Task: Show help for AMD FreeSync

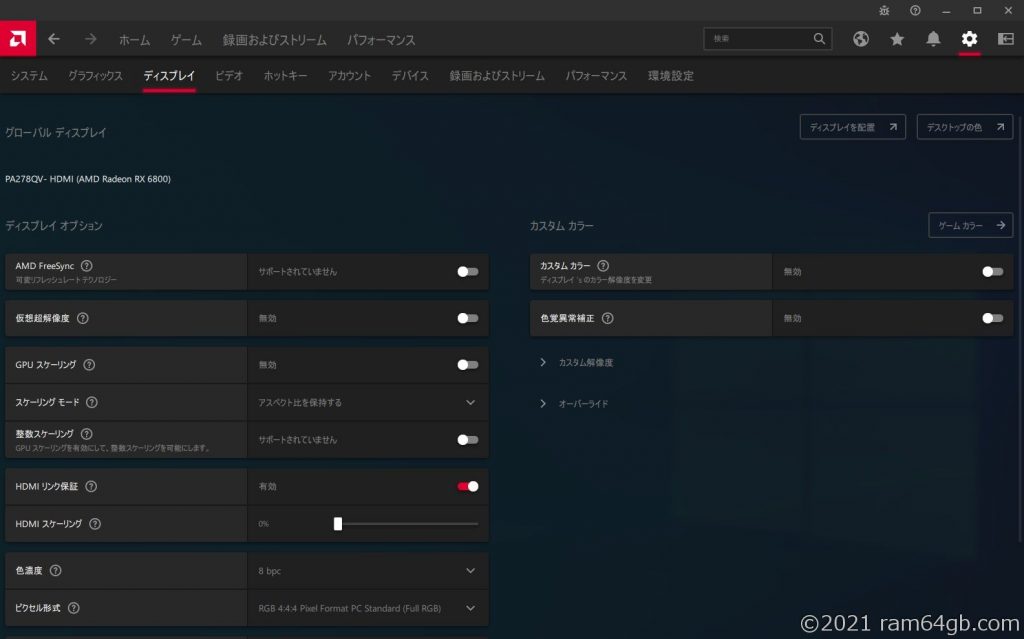Action: click(86, 266)
